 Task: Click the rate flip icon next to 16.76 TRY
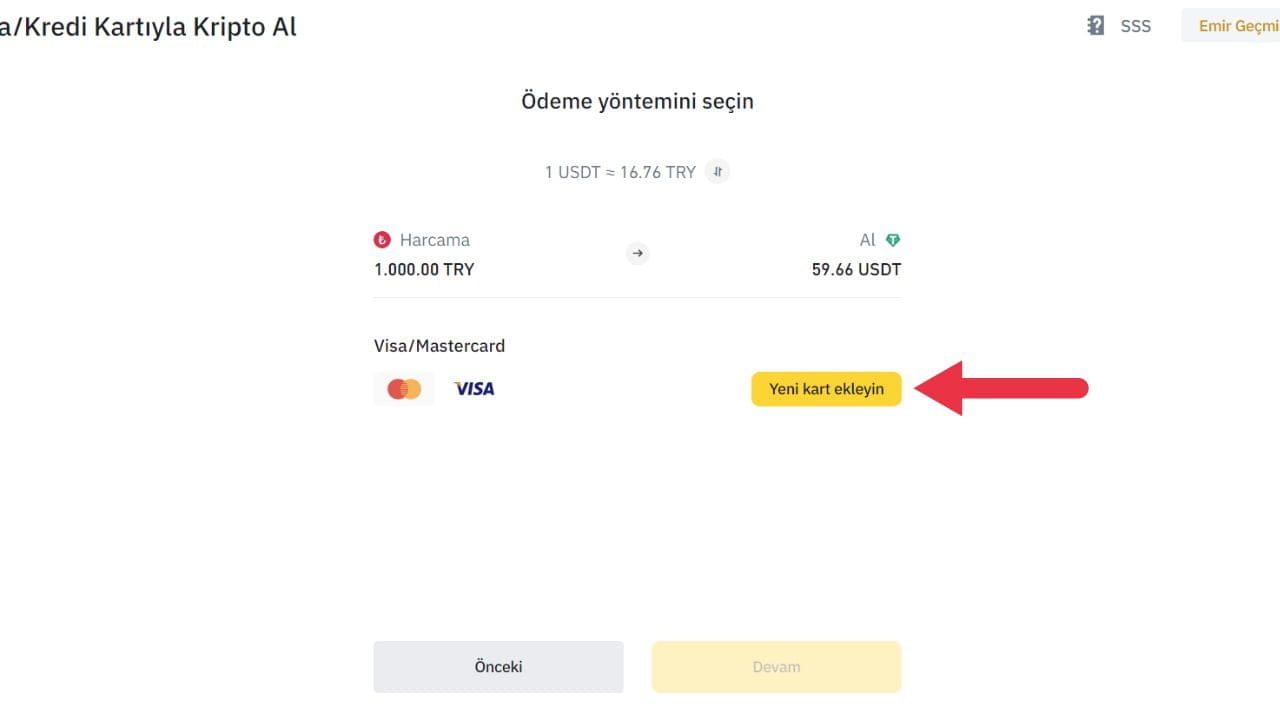tap(717, 171)
